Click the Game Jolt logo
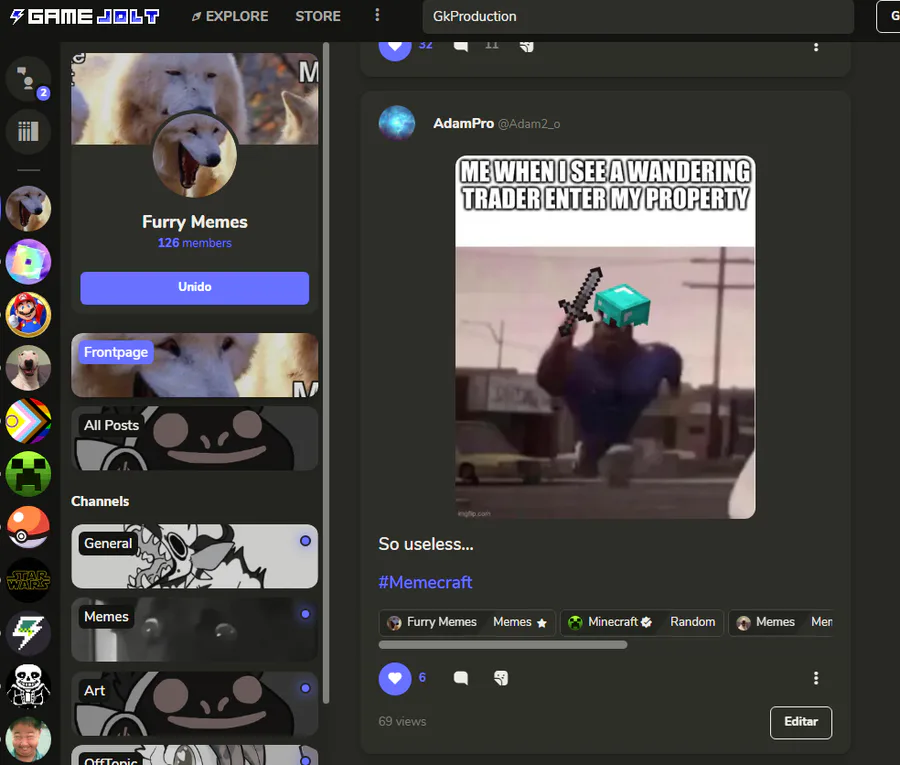 click(x=84, y=16)
